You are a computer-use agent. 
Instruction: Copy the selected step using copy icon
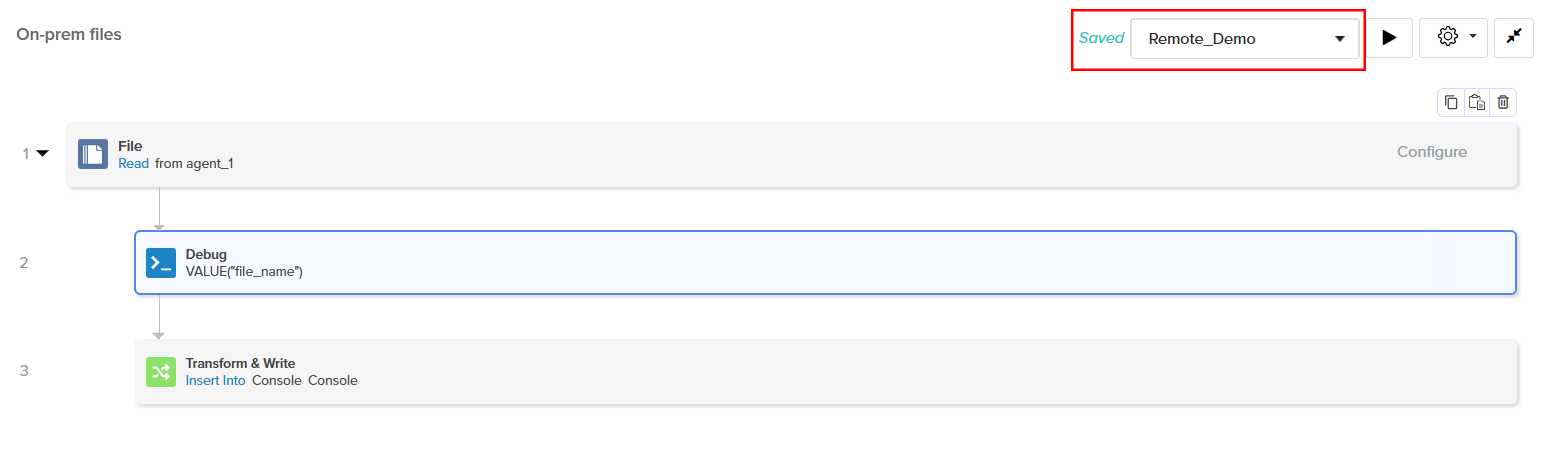[x=1451, y=102]
